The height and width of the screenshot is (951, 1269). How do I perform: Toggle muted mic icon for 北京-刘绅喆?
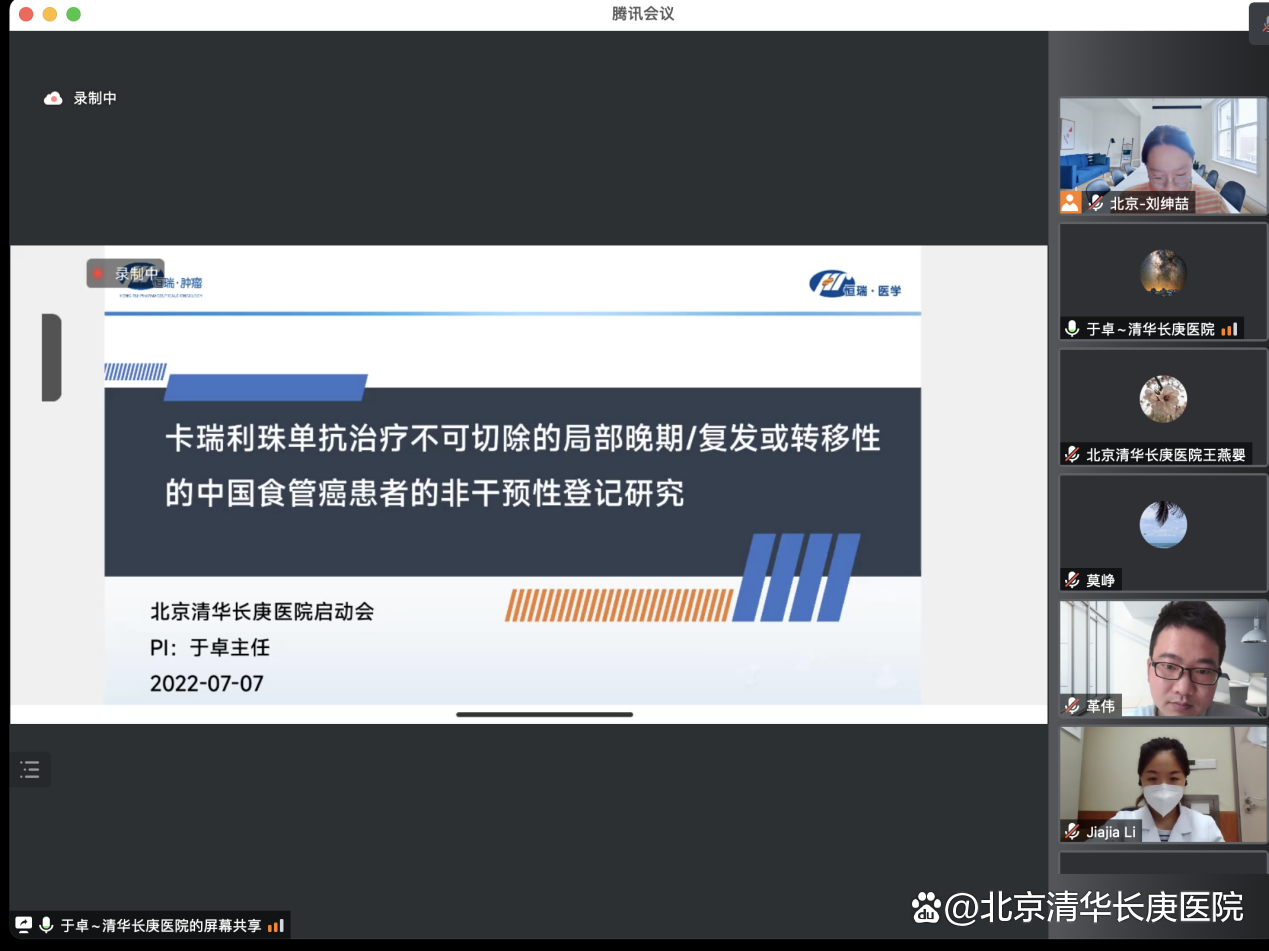[x=1097, y=203]
